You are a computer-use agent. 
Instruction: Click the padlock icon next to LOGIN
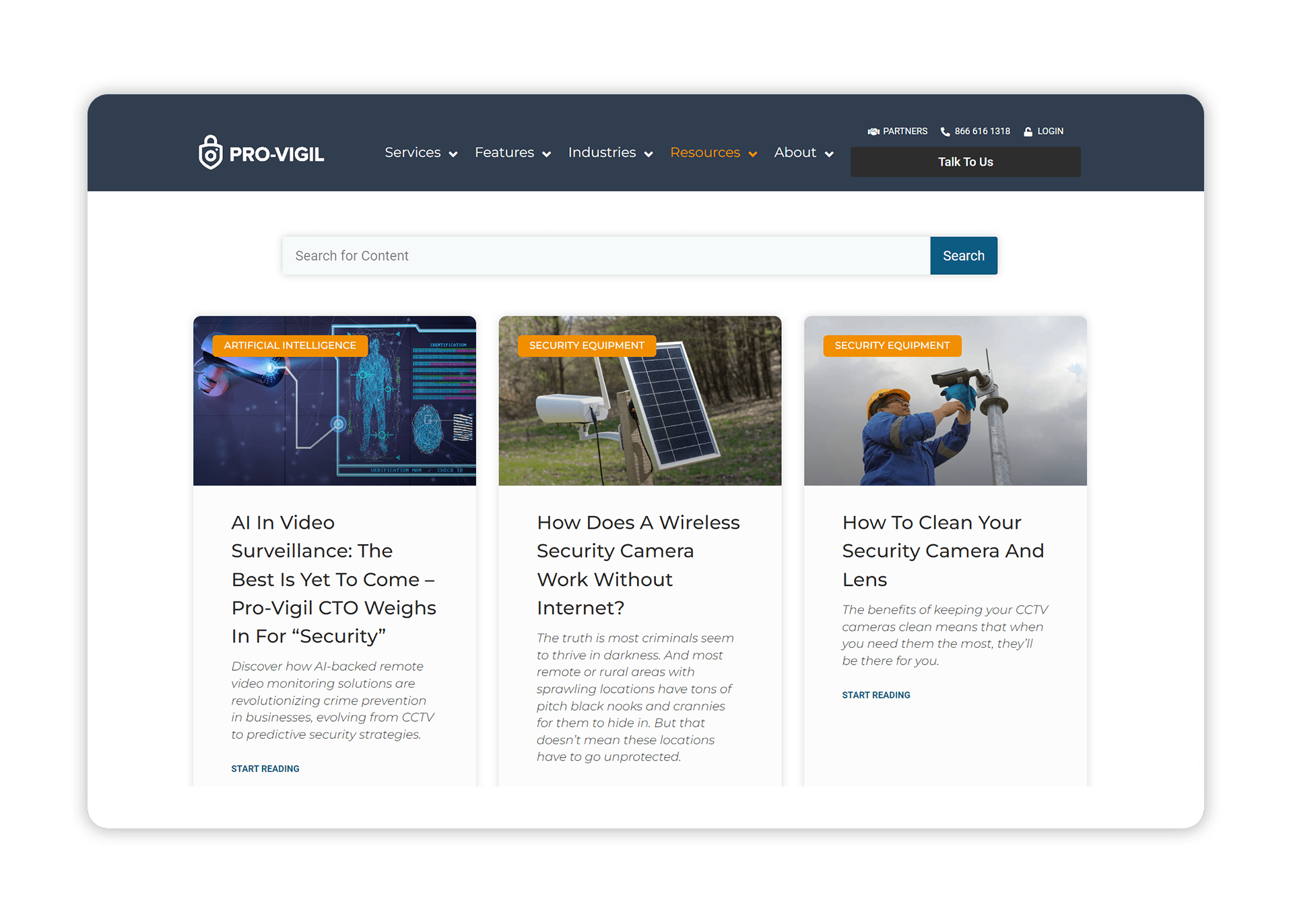point(1027,131)
